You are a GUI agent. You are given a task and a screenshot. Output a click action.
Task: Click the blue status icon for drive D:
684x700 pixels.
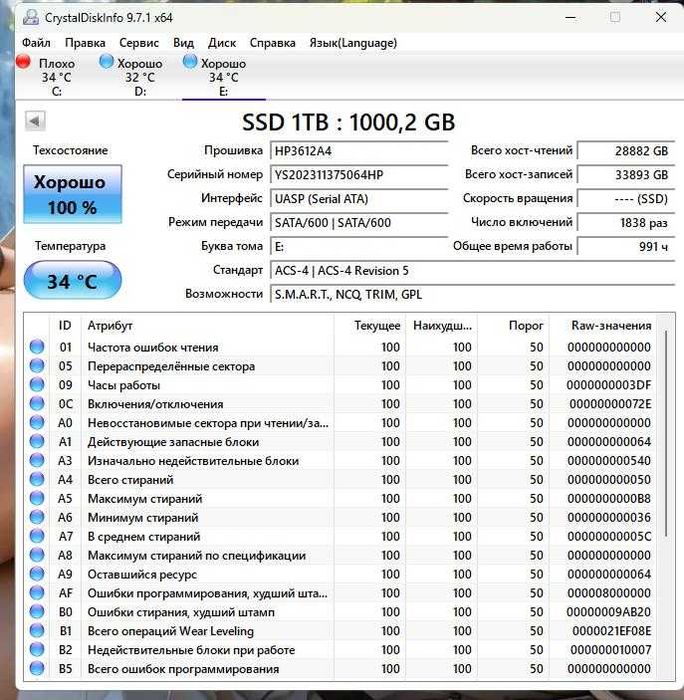106,62
